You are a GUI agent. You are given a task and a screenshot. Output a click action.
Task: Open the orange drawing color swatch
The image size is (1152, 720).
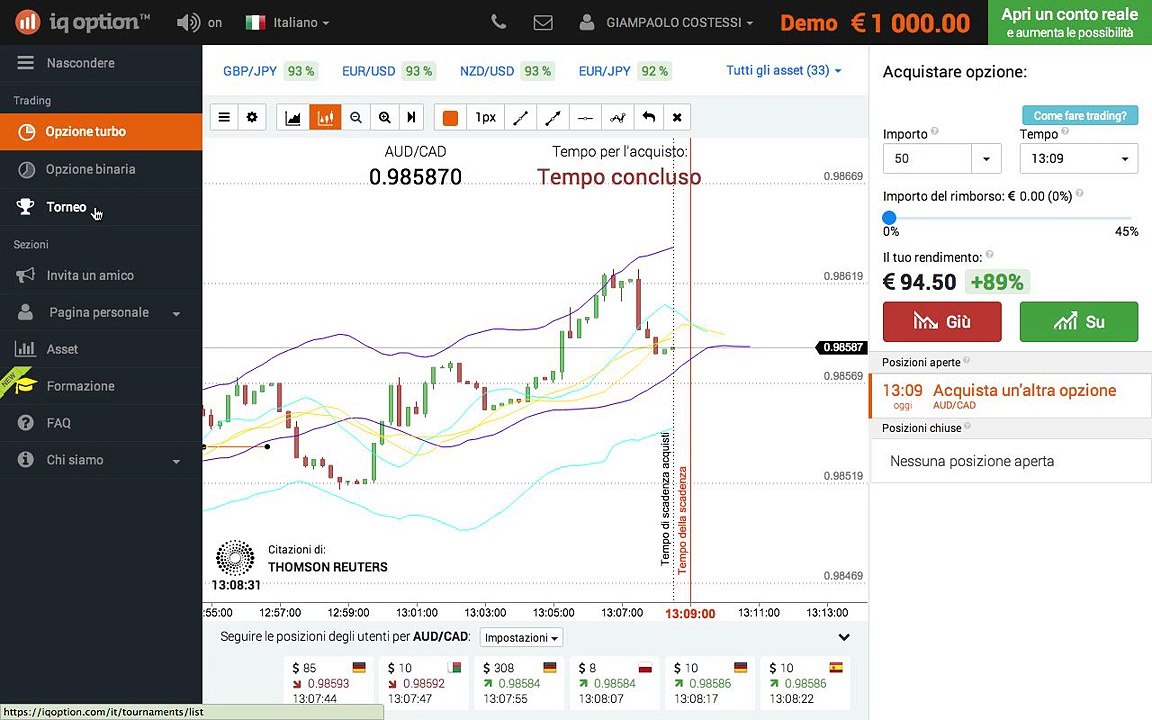450,118
